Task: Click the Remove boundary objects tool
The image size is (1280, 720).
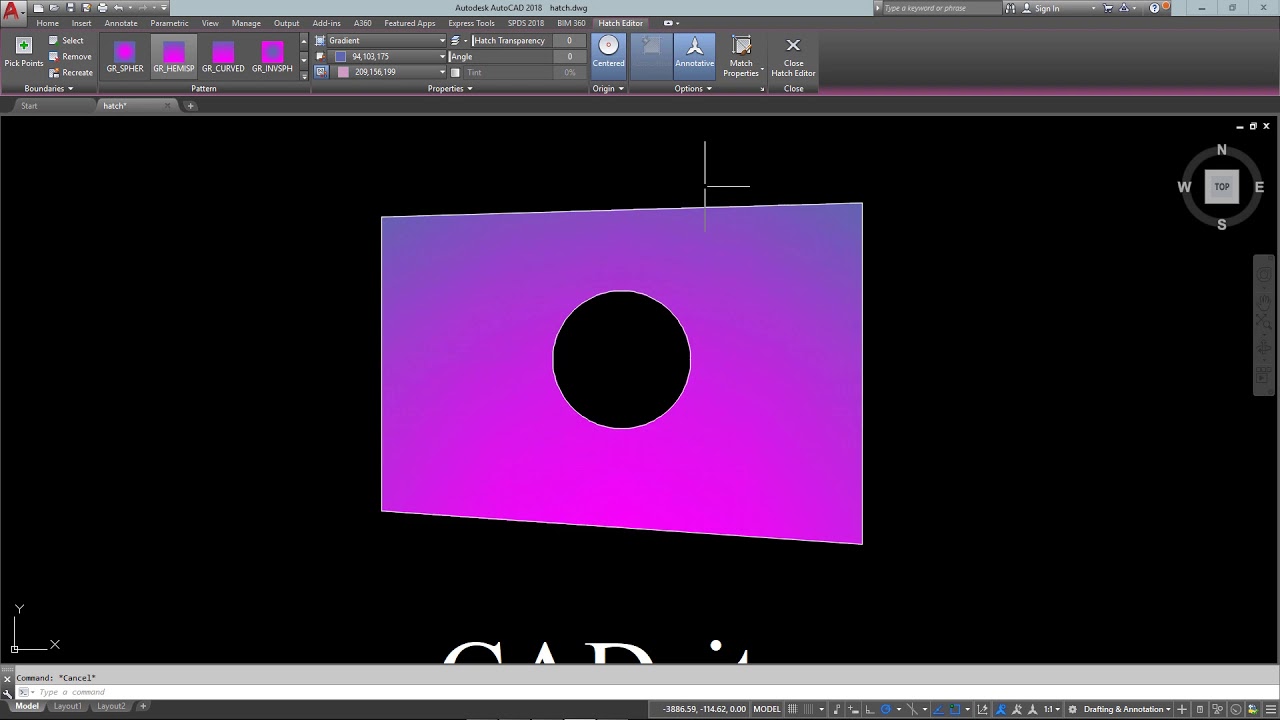Action: click(69, 57)
